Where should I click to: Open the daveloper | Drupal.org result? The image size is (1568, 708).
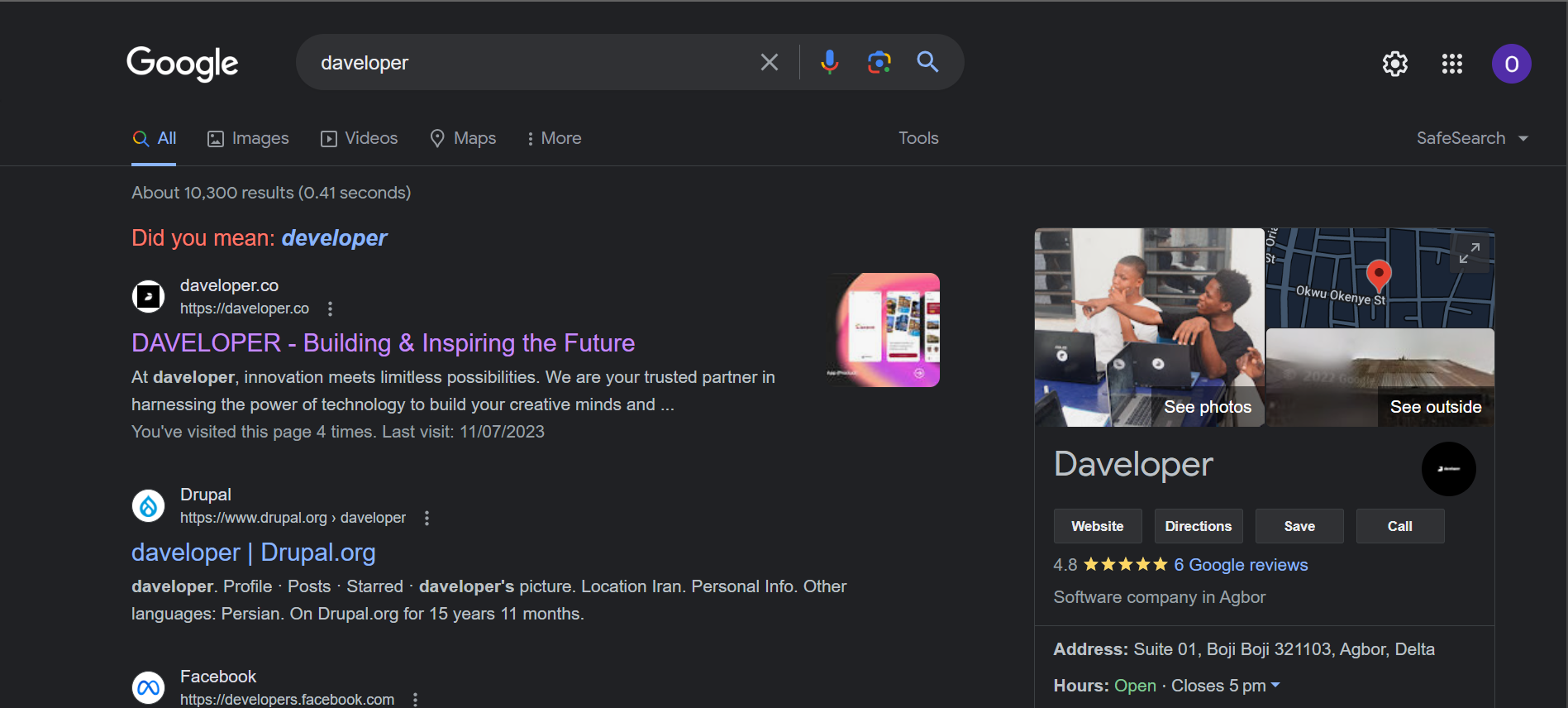tap(254, 552)
